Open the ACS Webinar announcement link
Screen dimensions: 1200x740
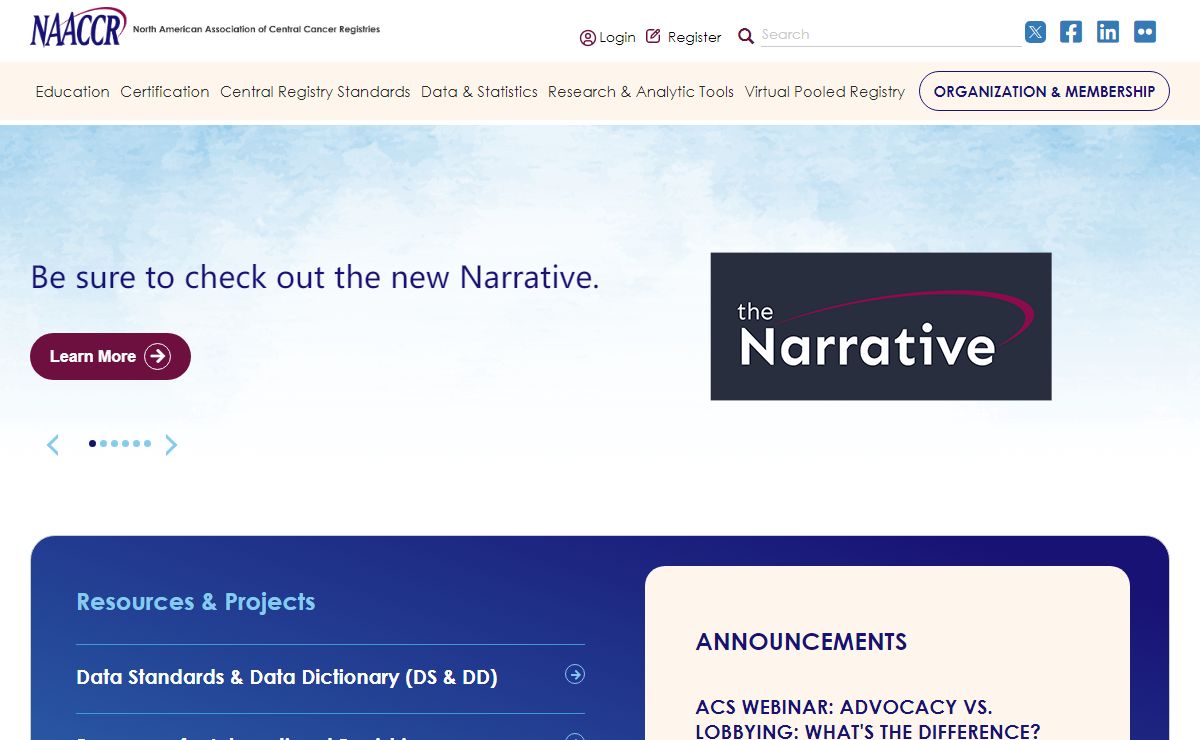point(868,719)
